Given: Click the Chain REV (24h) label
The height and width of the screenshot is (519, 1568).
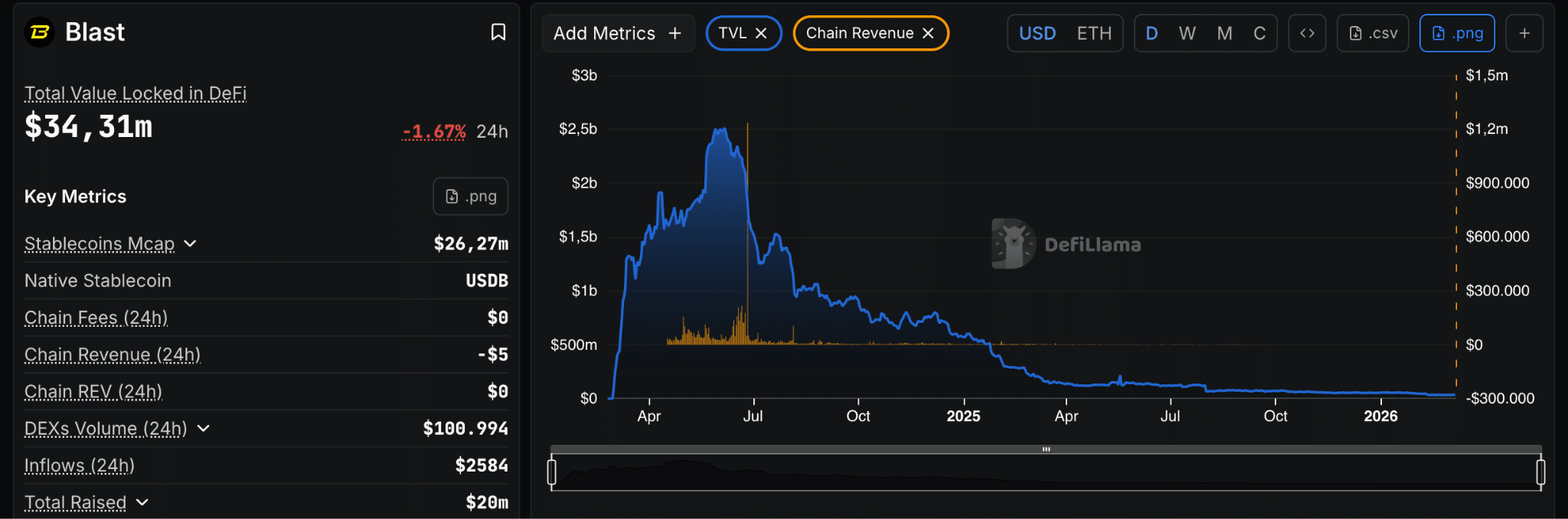Looking at the screenshot, I should [93, 391].
